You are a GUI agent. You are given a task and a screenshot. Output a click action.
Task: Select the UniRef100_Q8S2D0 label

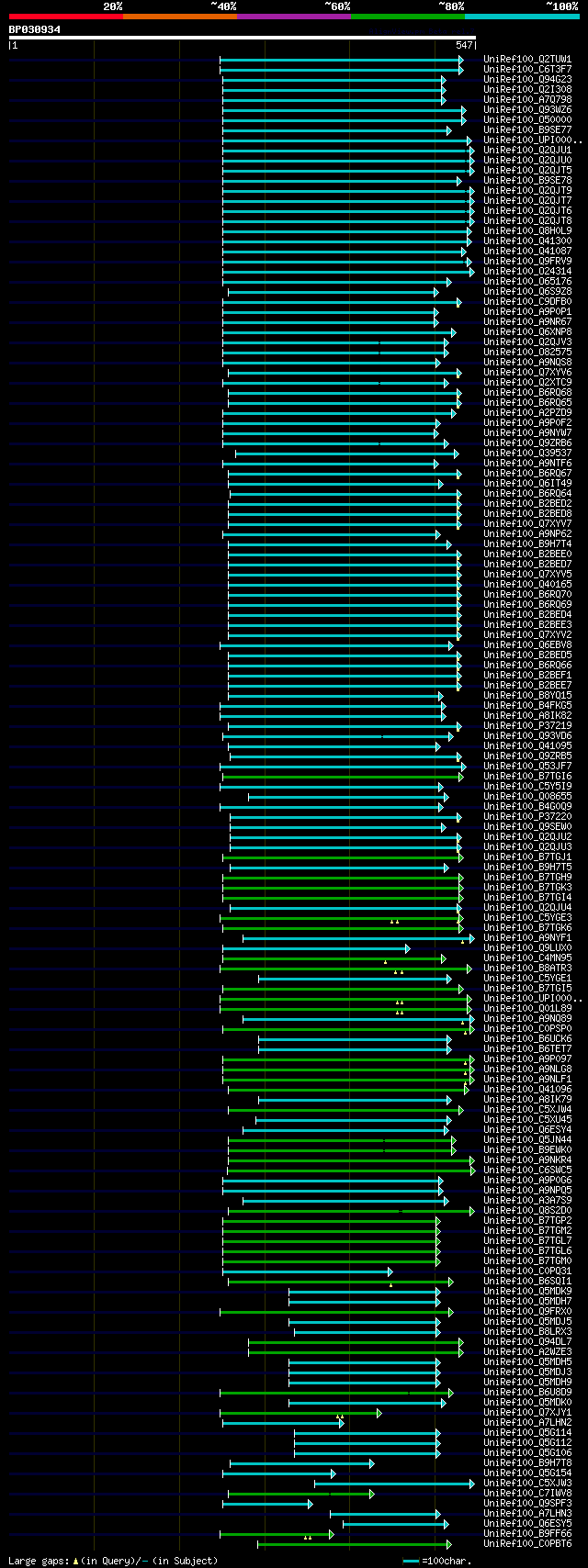pyautogui.click(x=527, y=1211)
